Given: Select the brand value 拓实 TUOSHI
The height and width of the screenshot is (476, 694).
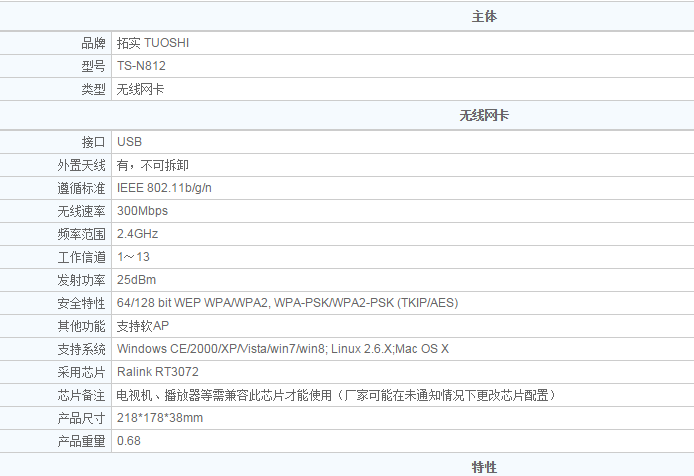Looking at the screenshot, I should (x=152, y=43).
